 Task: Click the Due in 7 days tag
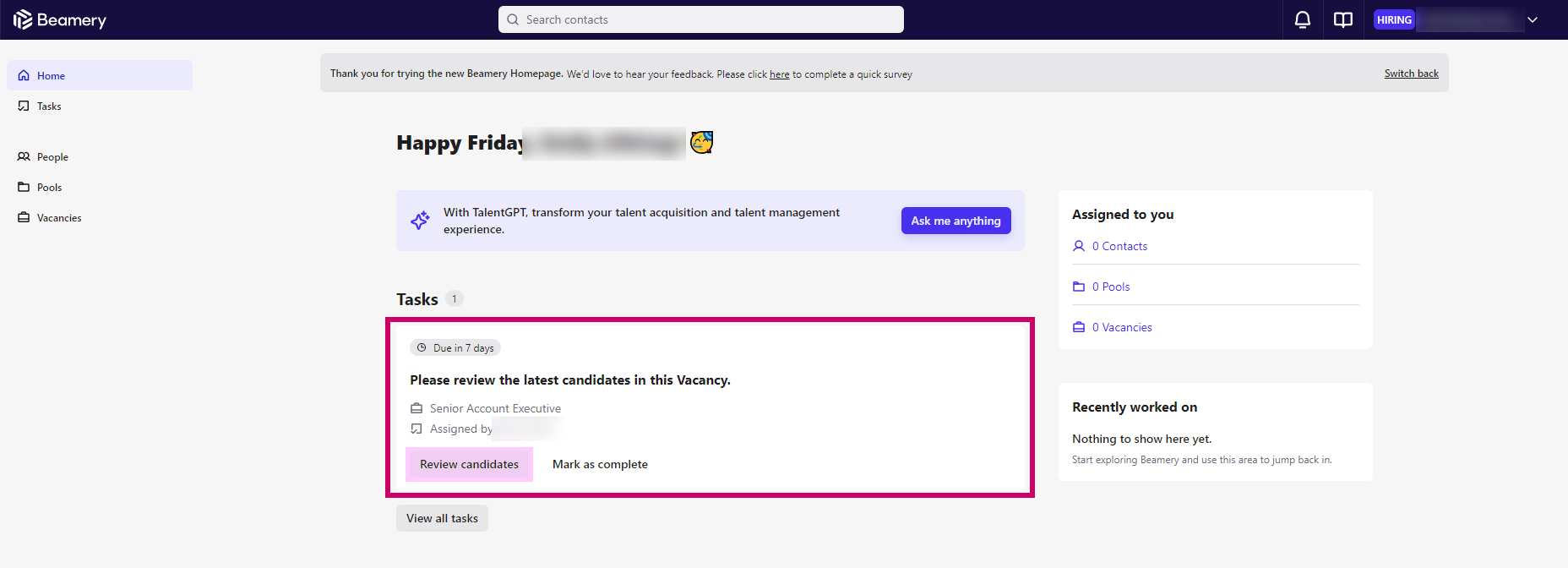(455, 347)
